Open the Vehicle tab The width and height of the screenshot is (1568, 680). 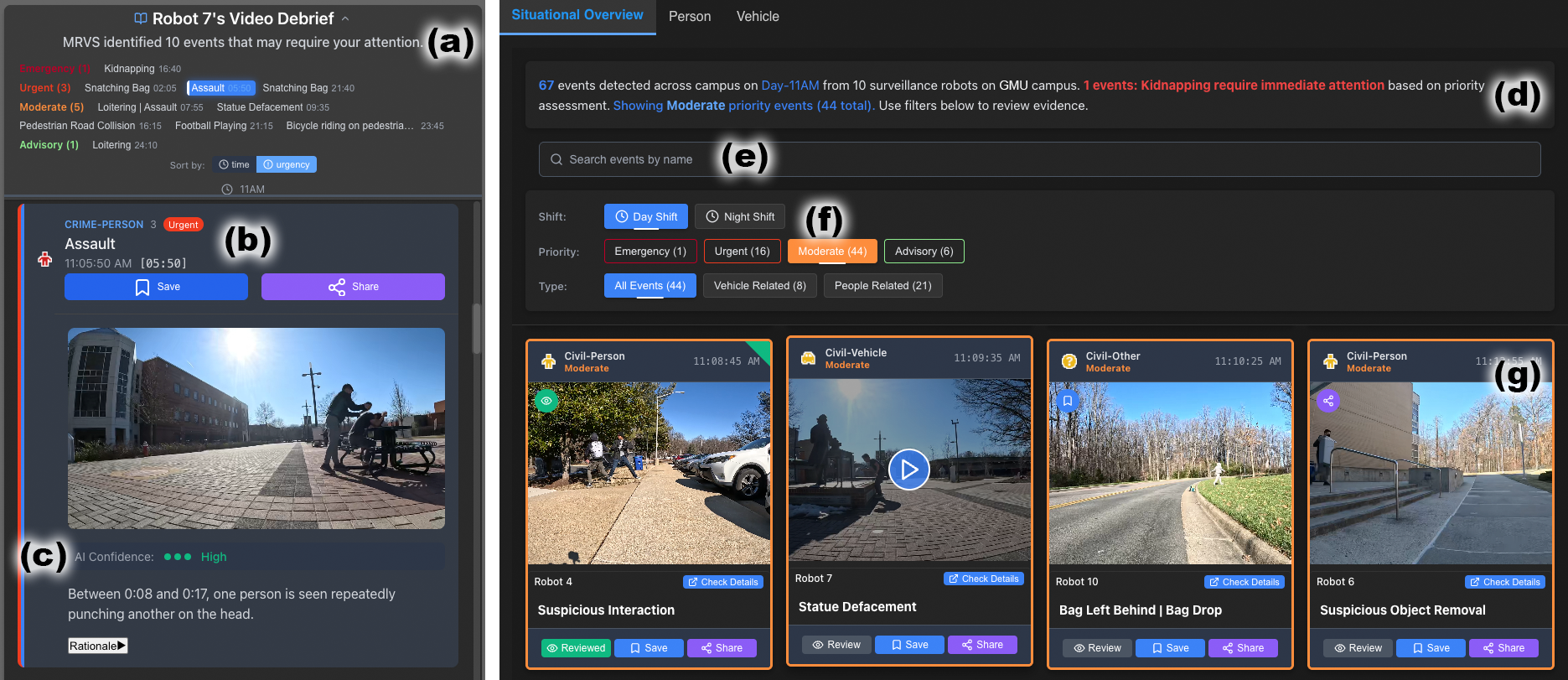[757, 17]
